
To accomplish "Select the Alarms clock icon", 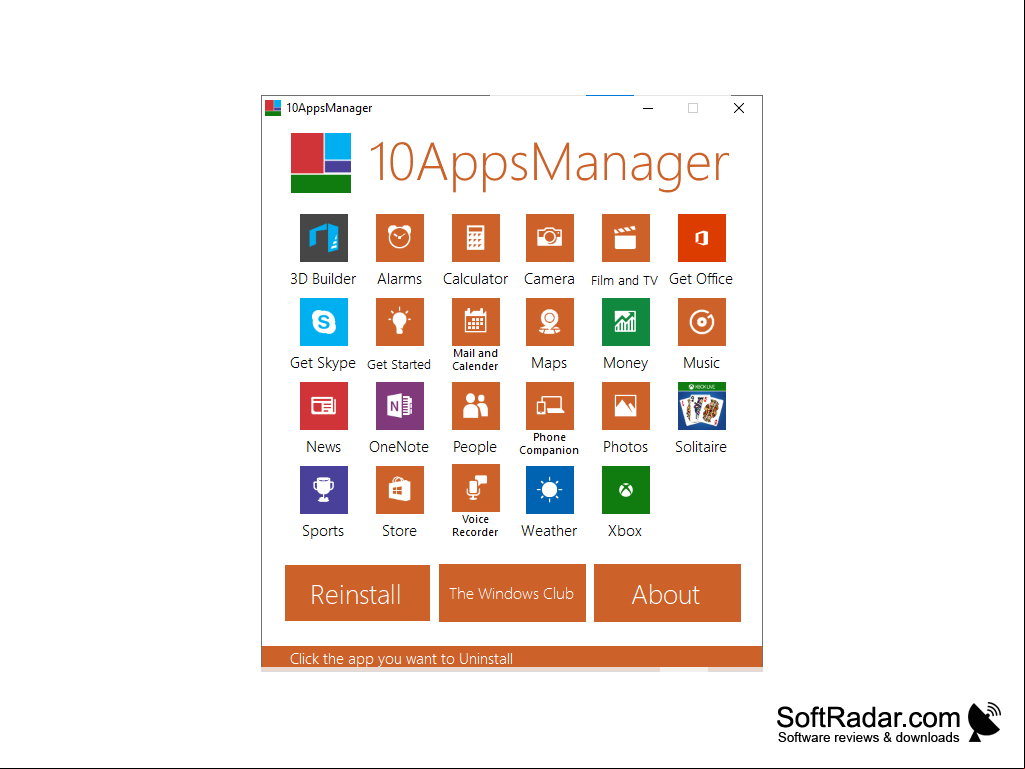I will [x=399, y=238].
